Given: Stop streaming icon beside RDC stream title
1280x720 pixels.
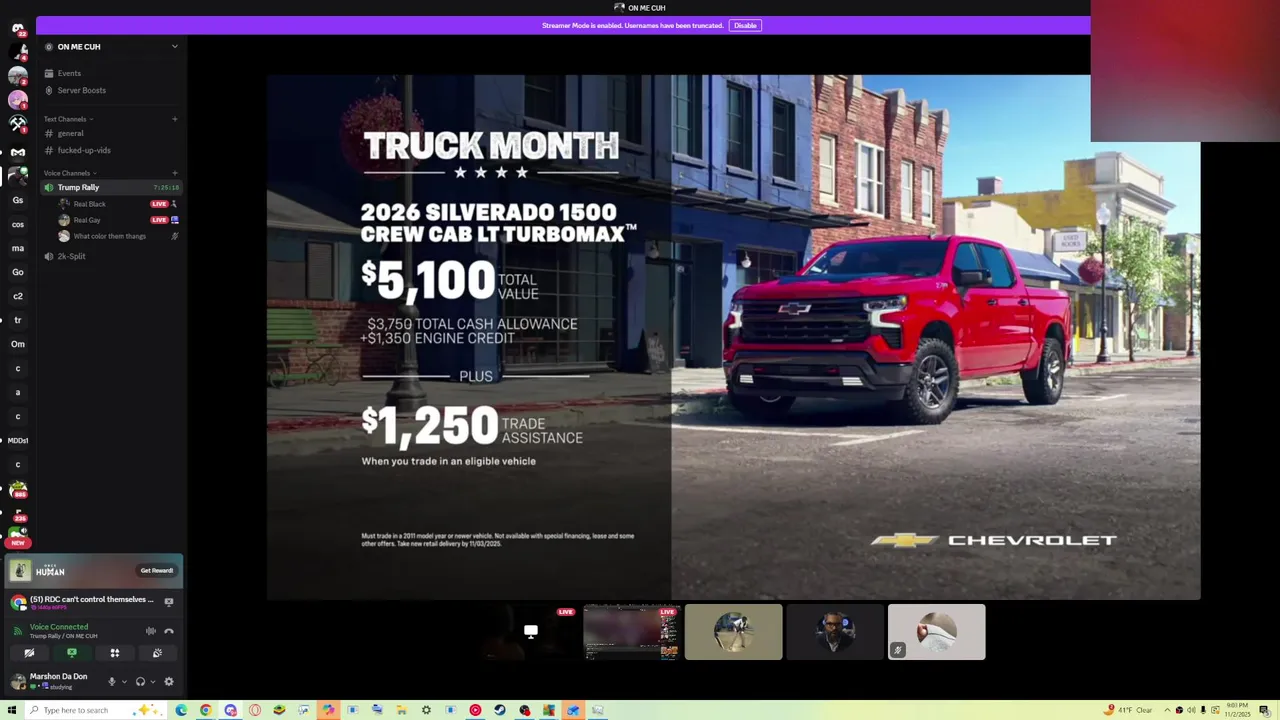Looking at the screenshot, I should 169,602.
